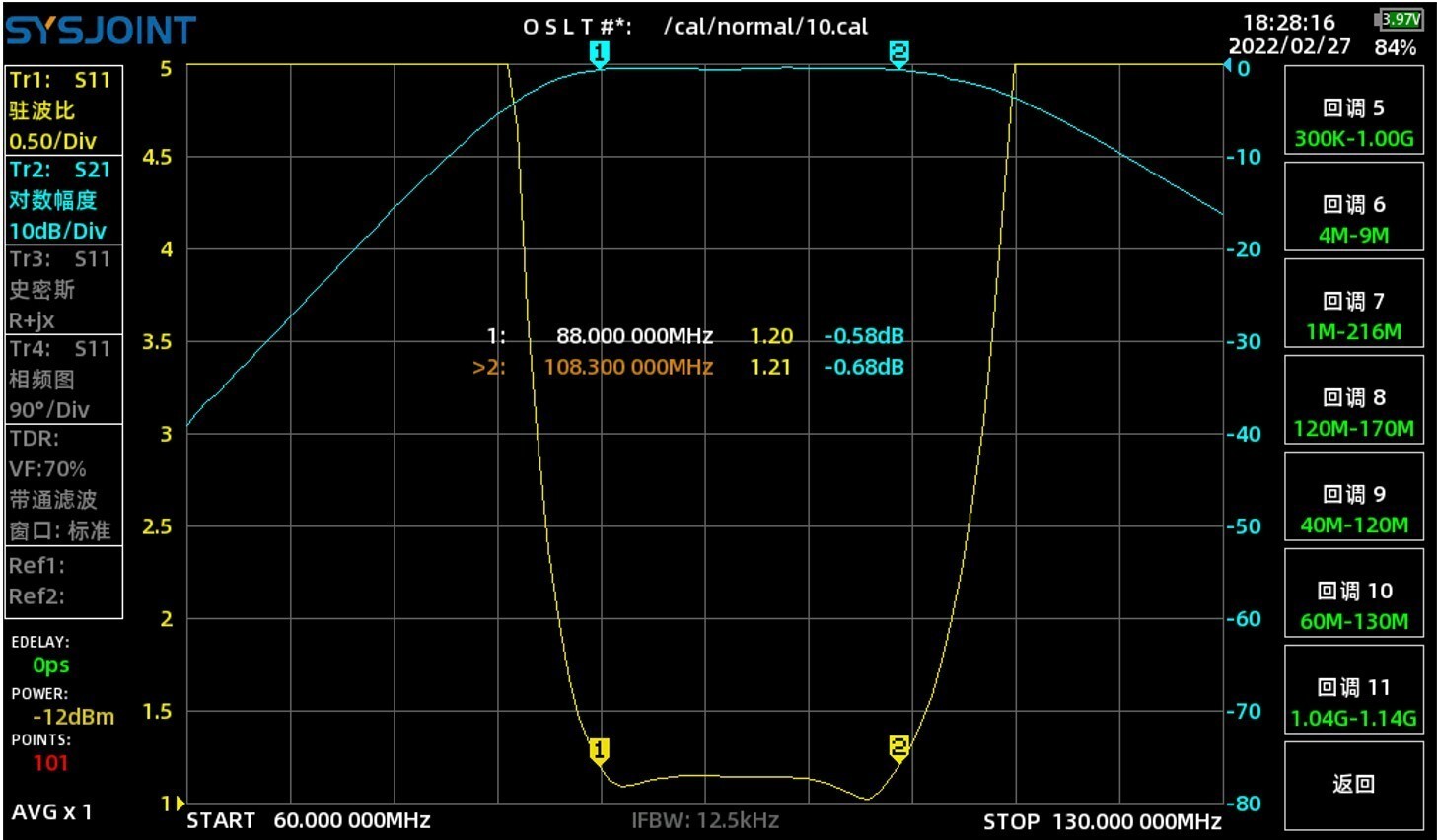Edit STOP frequency 130.000 000MHz
1437x840 pixels.
tap(1137, 821)
